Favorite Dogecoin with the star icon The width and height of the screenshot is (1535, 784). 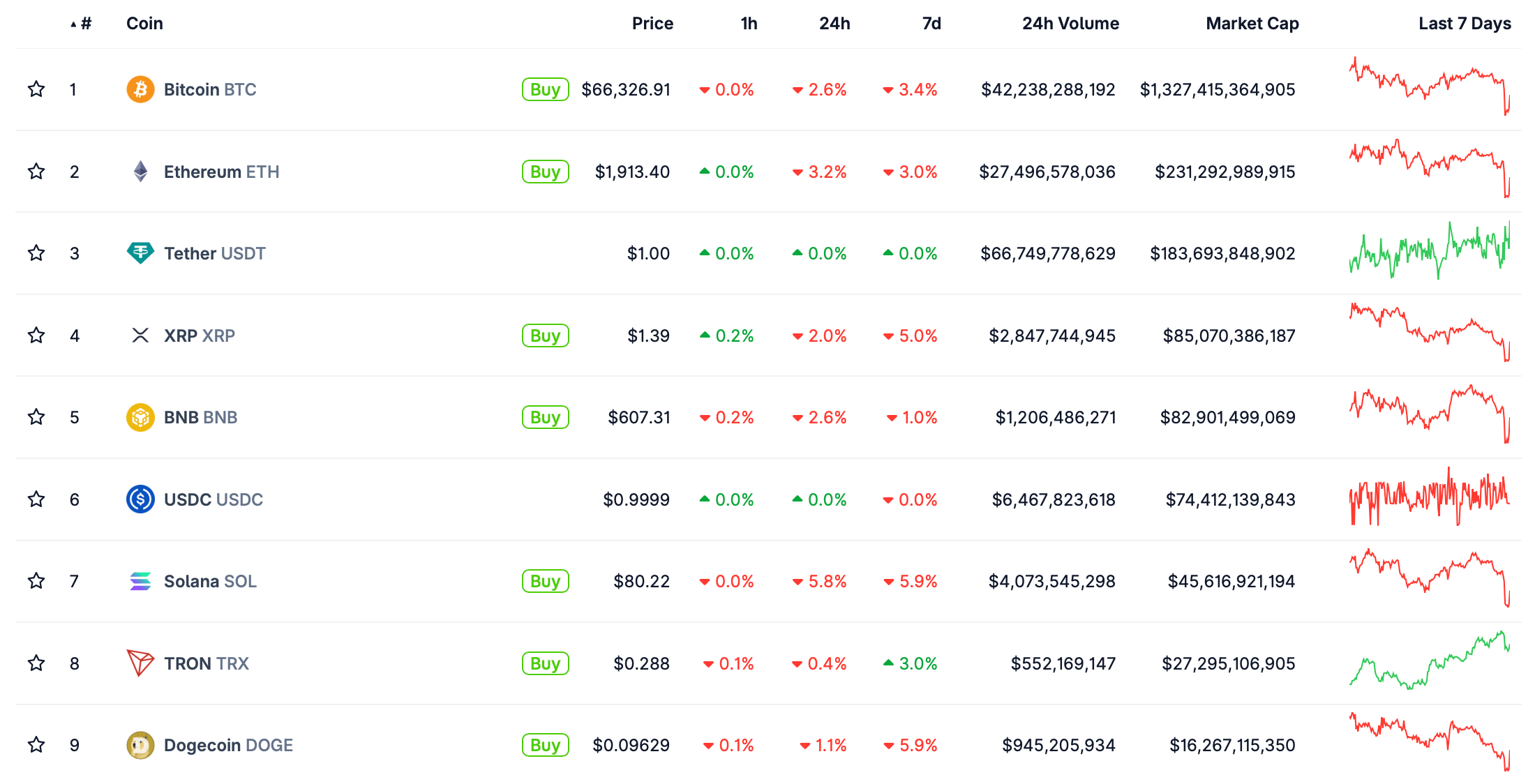pos(36,745)
